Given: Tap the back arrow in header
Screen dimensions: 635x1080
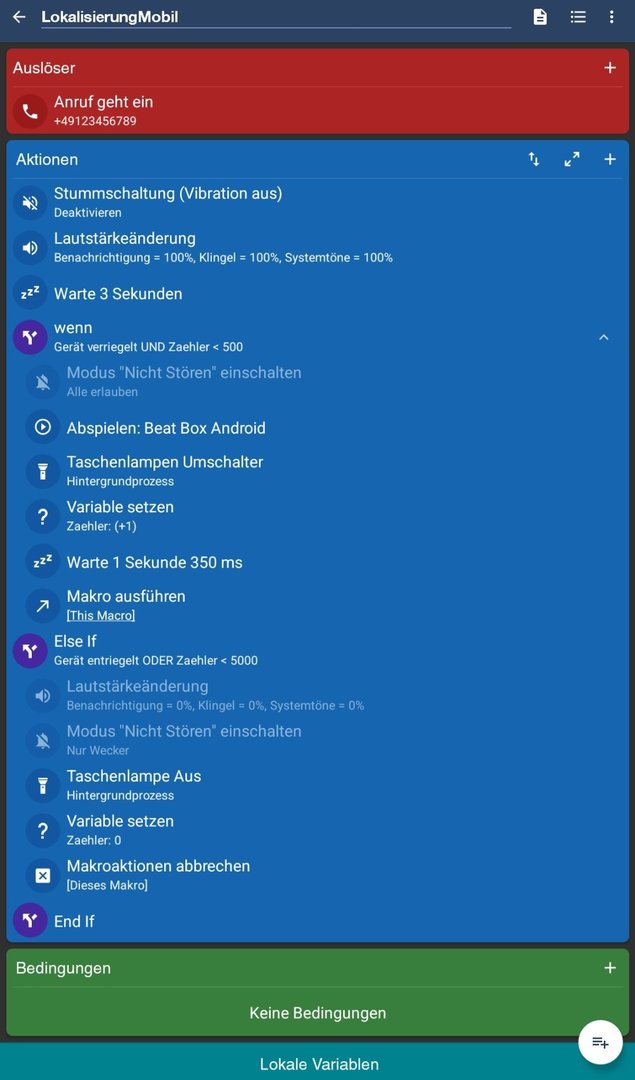Looking at the screenshot, I should (19, 17).
